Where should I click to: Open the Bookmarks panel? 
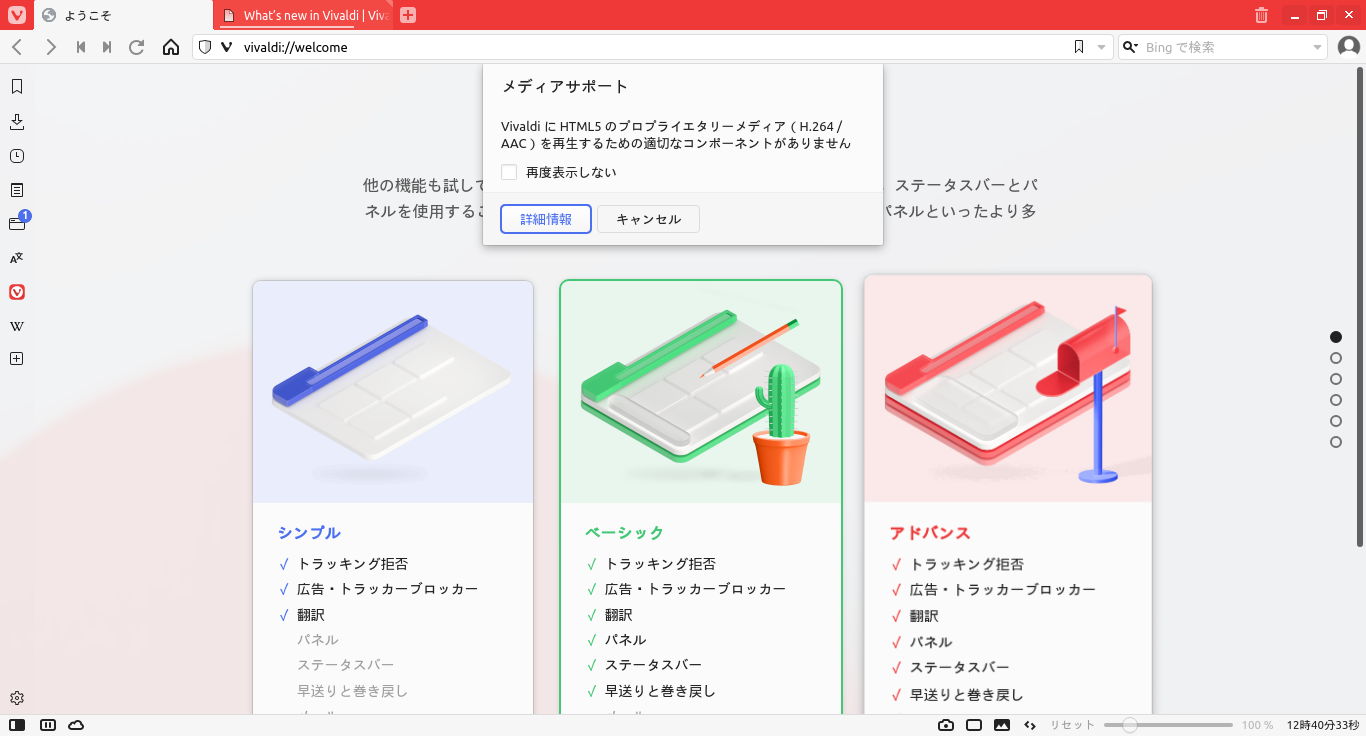17,87
